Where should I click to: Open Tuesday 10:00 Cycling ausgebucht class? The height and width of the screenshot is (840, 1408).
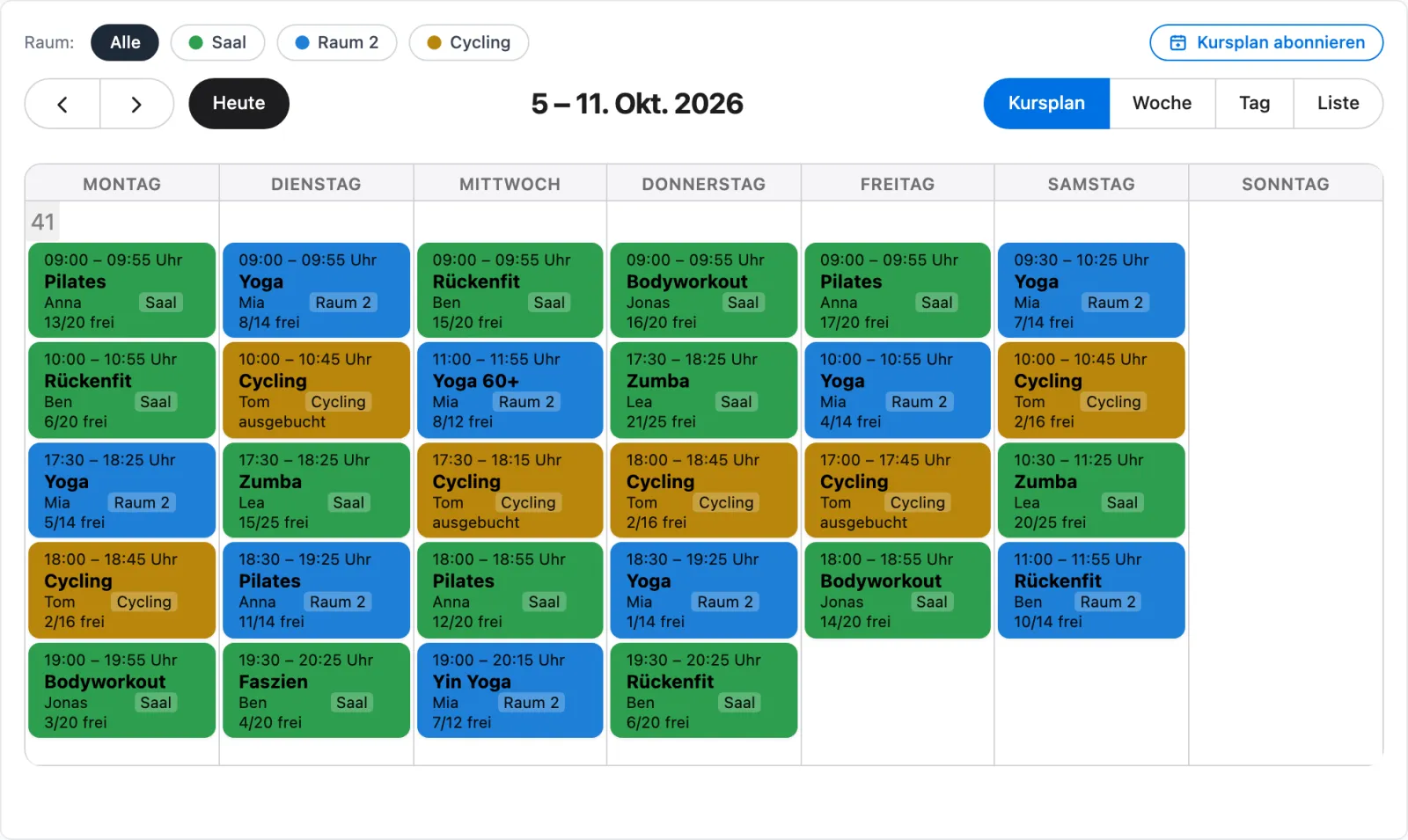point(316,390)
